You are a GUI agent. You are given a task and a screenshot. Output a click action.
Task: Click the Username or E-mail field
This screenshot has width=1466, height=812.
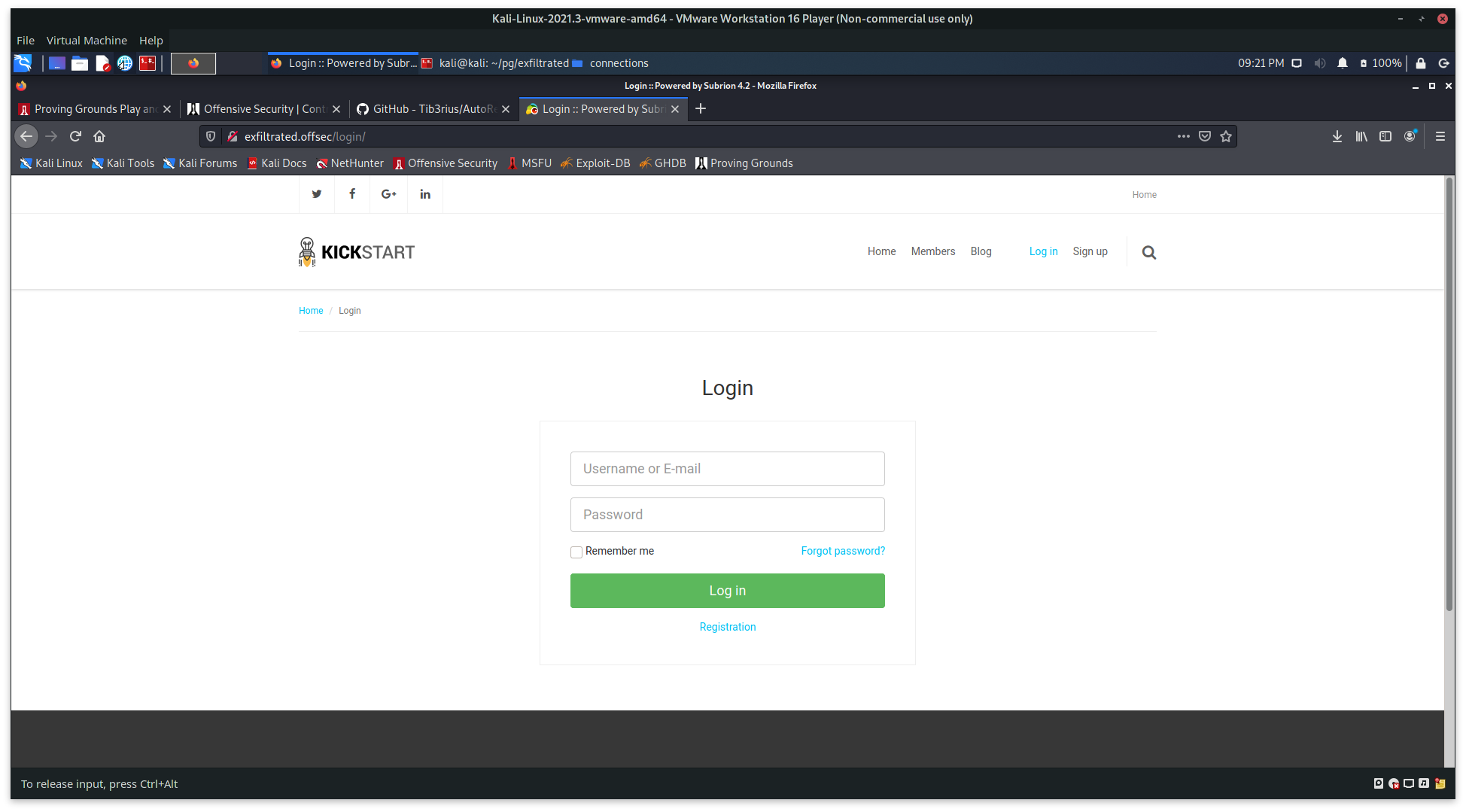727,468
